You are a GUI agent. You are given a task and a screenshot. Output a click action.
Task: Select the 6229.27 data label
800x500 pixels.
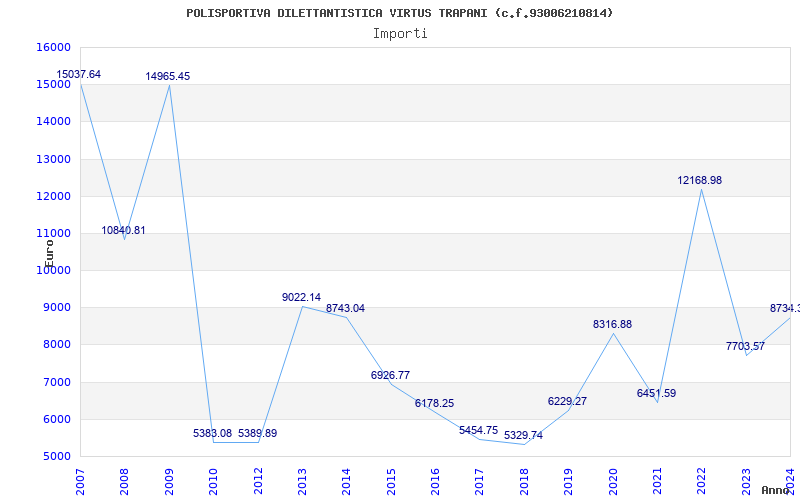point(567,402)
